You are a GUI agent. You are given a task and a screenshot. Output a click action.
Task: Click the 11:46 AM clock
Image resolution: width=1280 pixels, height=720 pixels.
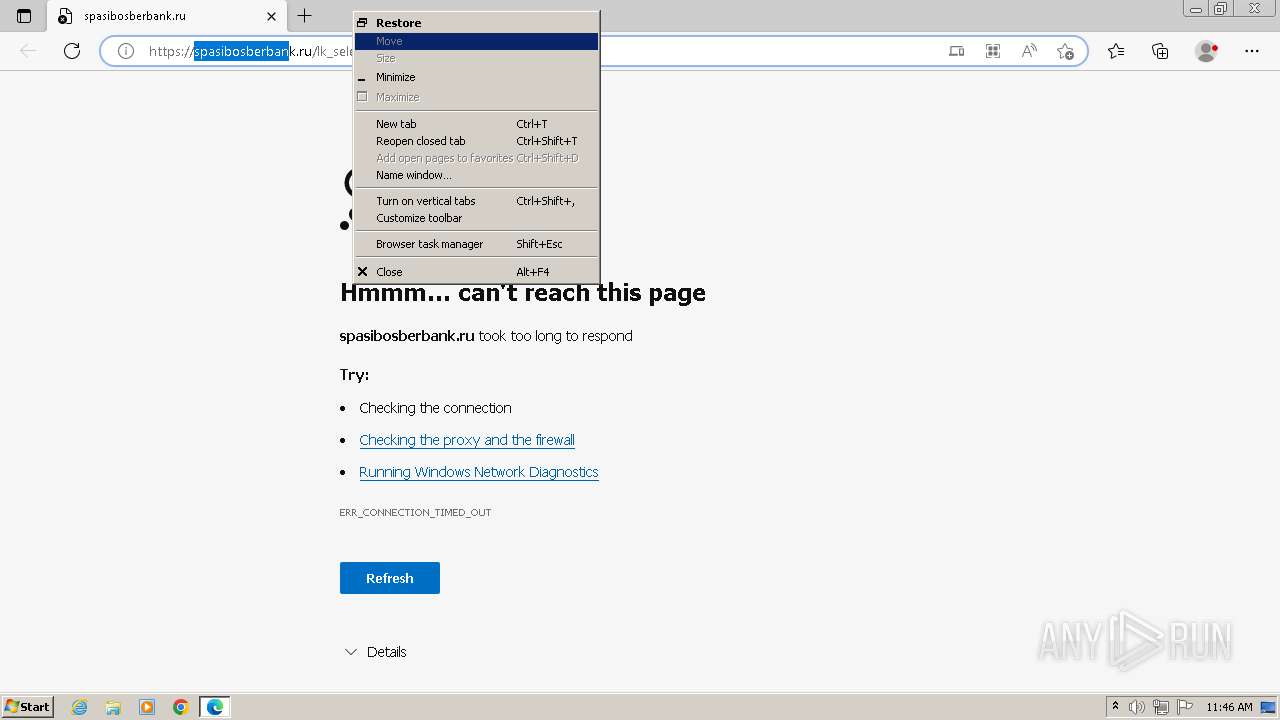coord(1229,707)
